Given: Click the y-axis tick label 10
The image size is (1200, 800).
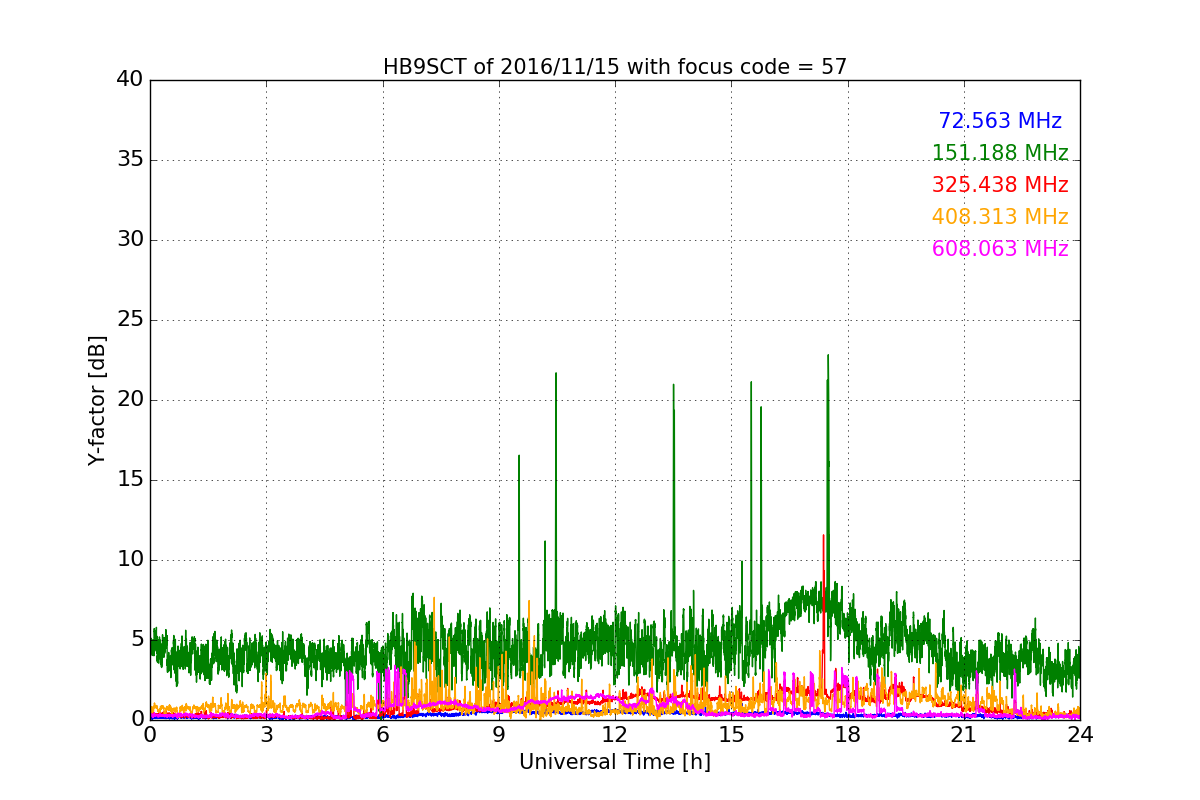Looking at the screenshot, I should point(129,560).
